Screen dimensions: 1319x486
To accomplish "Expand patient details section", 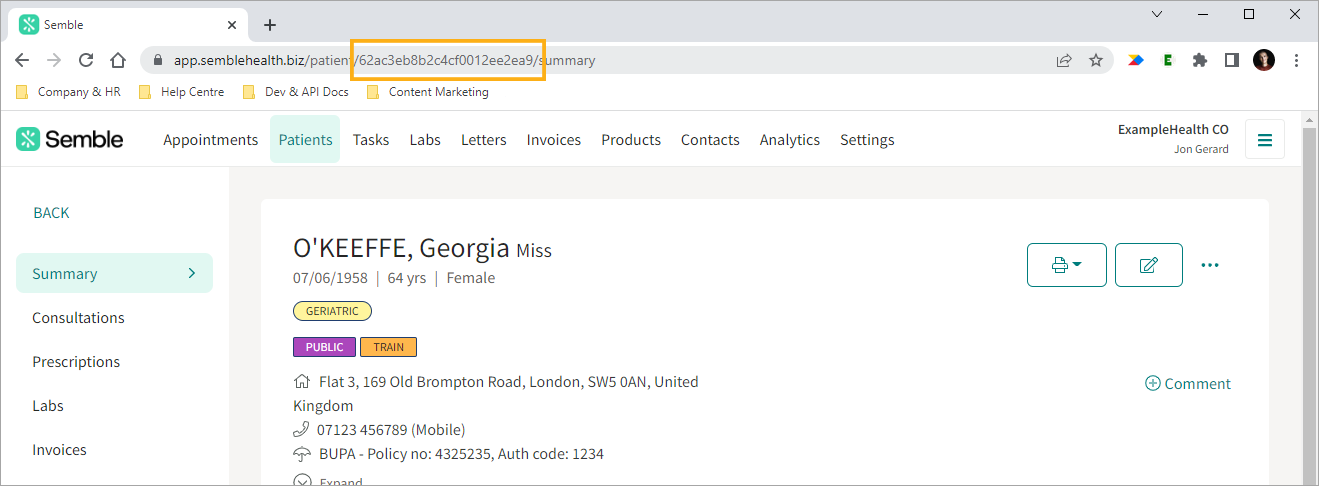I will point(327,481).
